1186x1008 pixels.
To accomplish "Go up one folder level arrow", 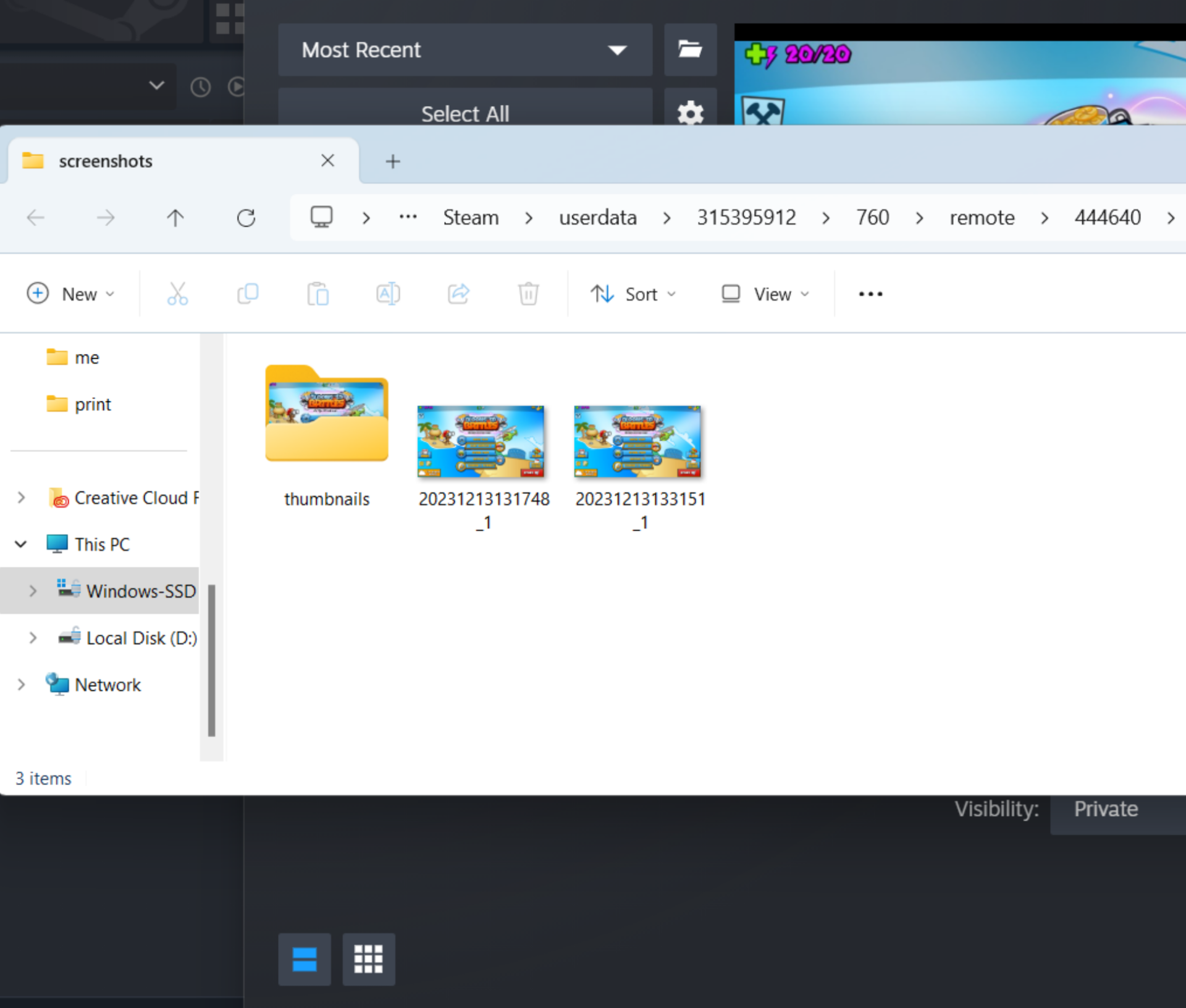I will click(175, 217).
